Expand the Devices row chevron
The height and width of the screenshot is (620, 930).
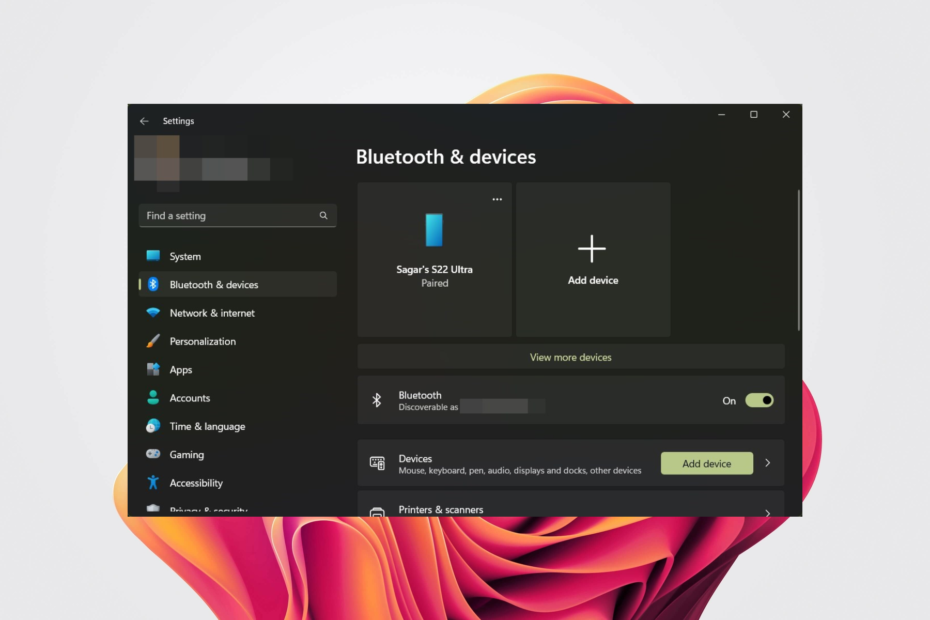click(768, 462)
